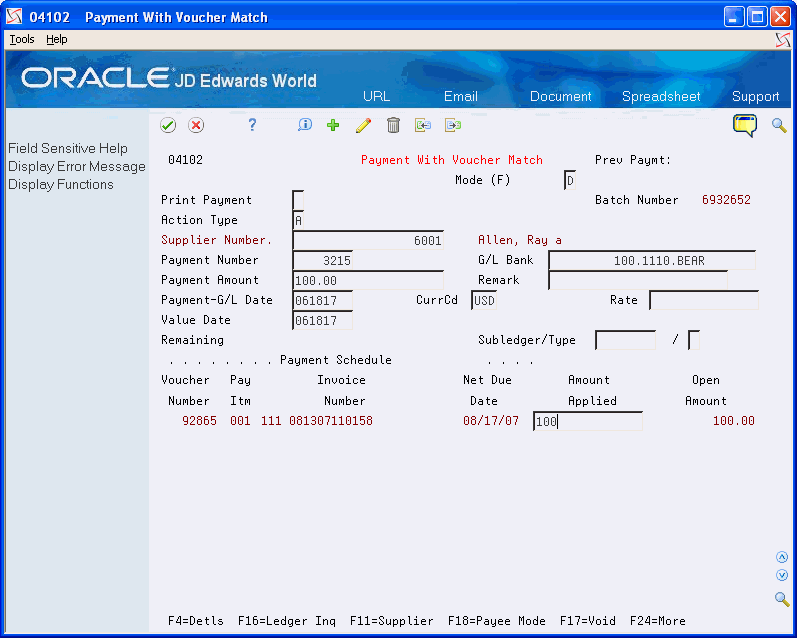Viewport: 797px width, 638px height.
Task: Open the Help menu
Action: tap(56, 39)
